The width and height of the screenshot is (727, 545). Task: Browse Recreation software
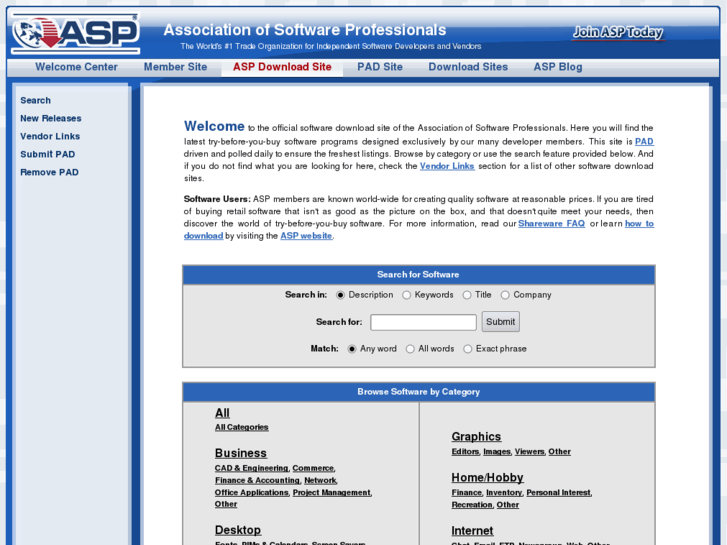tap(472, 505)
